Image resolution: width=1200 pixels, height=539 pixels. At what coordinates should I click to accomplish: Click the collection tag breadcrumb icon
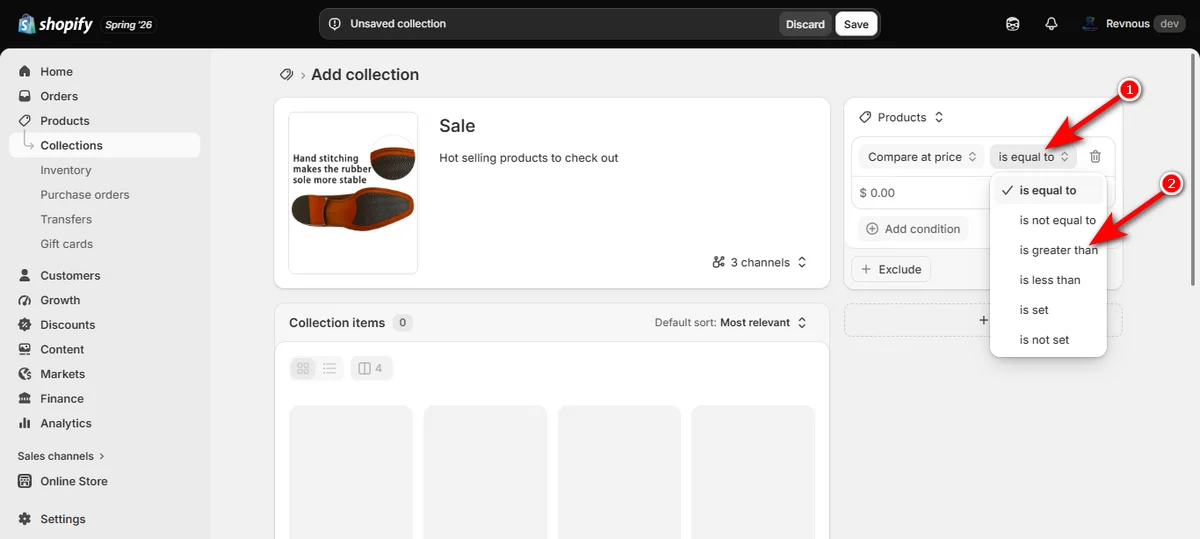(287, 75)
